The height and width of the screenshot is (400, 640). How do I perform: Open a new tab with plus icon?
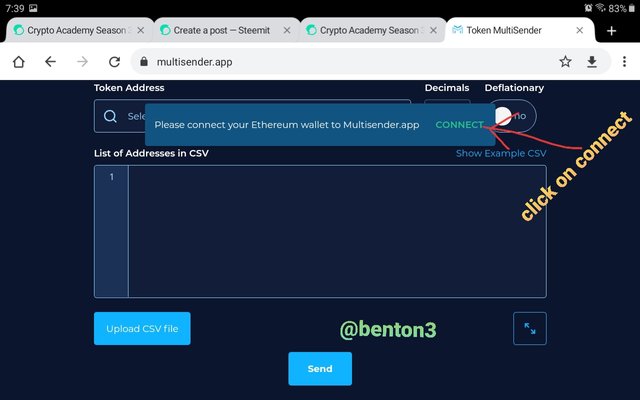[611, 31]
